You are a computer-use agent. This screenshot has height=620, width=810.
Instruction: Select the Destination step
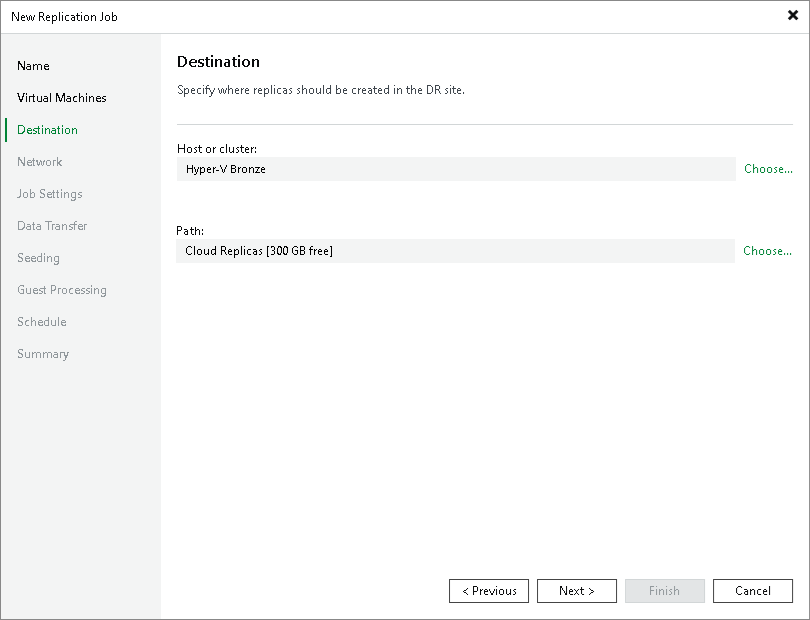pos(47,129)
